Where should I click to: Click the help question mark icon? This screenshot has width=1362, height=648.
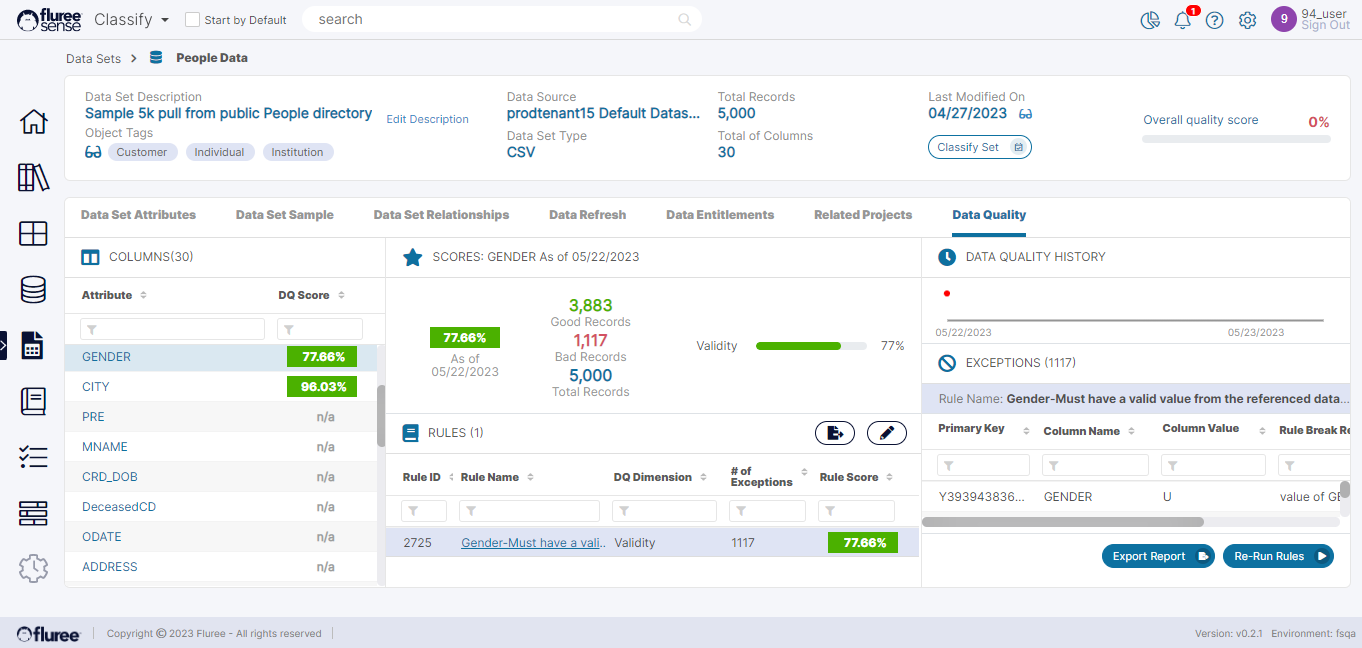(x=1215, y=20)
